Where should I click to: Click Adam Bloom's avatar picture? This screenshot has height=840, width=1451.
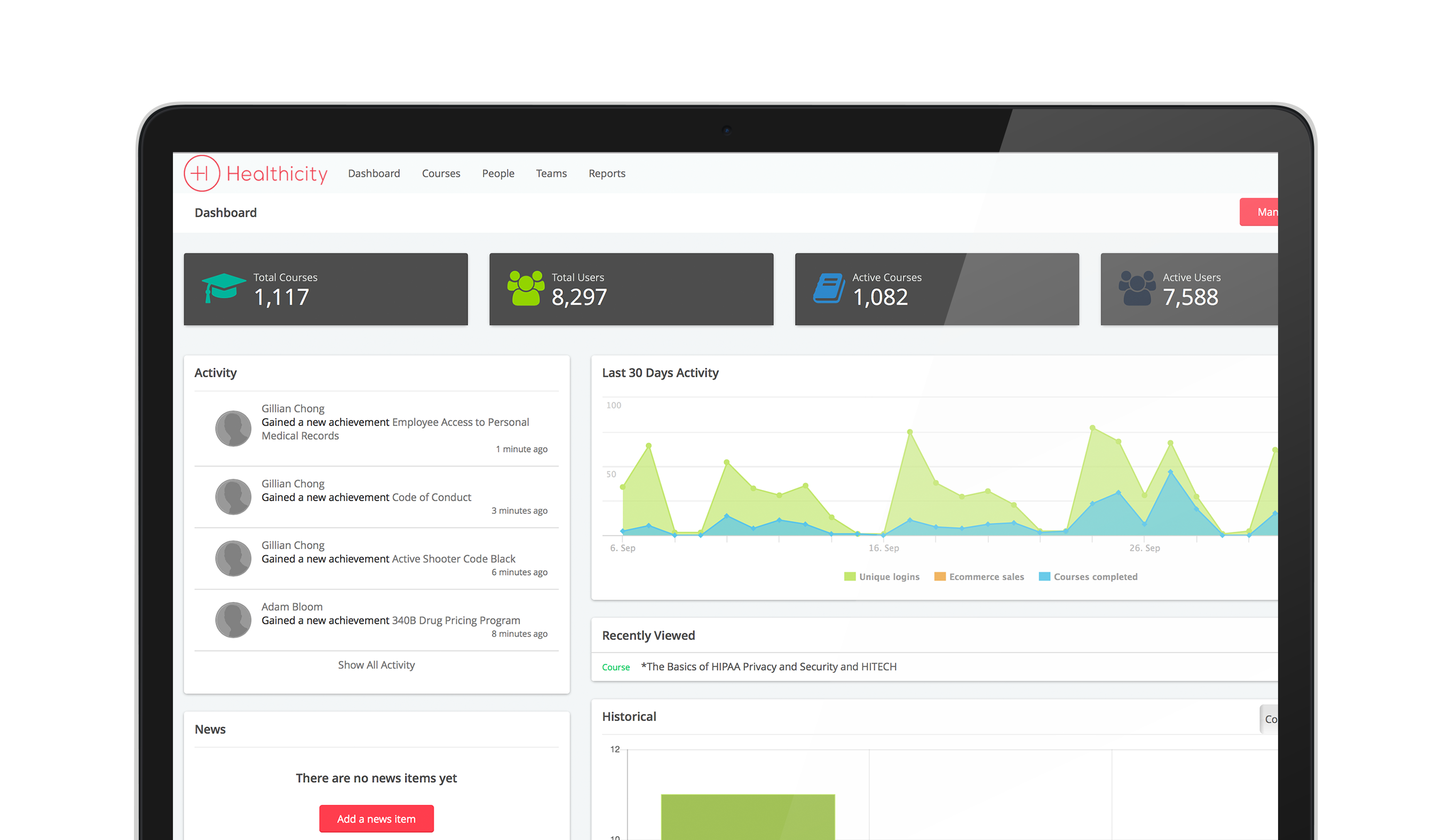coord(233,620)
